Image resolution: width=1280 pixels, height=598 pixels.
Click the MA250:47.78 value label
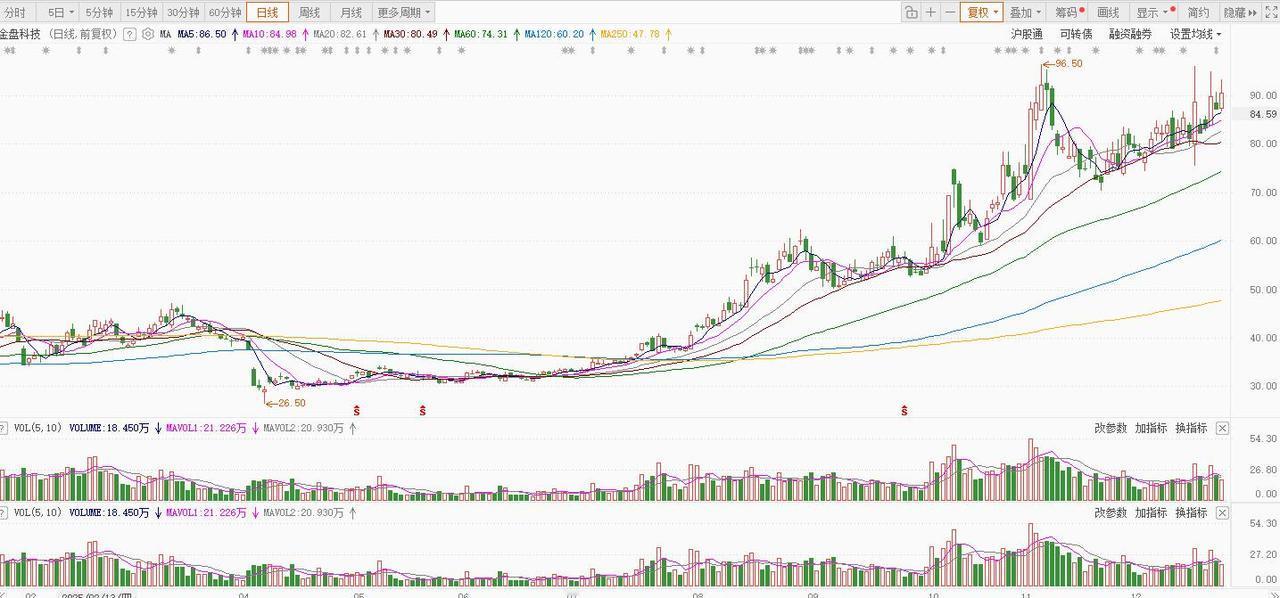[x=630, y=34]
